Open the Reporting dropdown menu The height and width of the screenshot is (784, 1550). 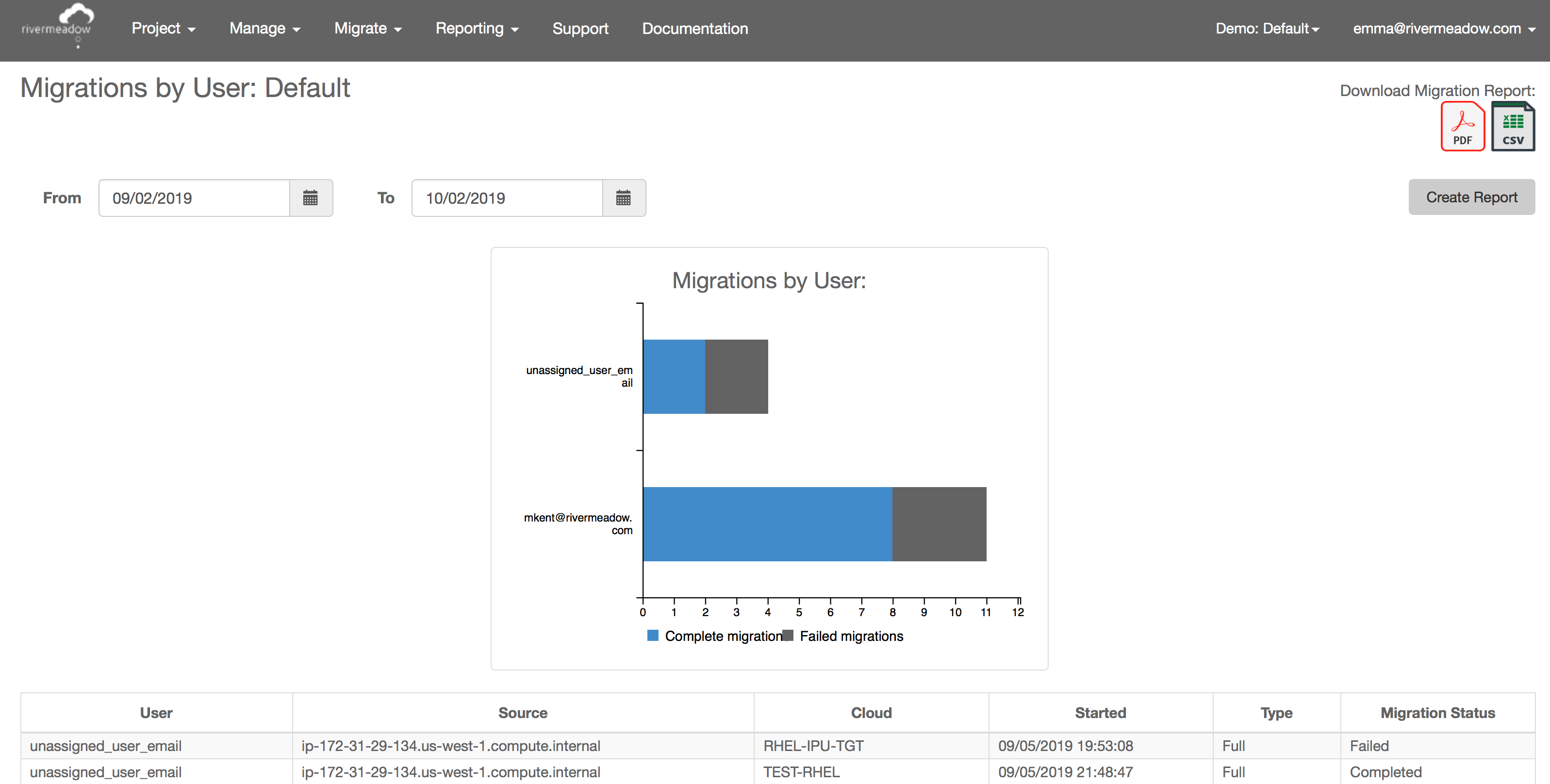click(x=477, y=27)
